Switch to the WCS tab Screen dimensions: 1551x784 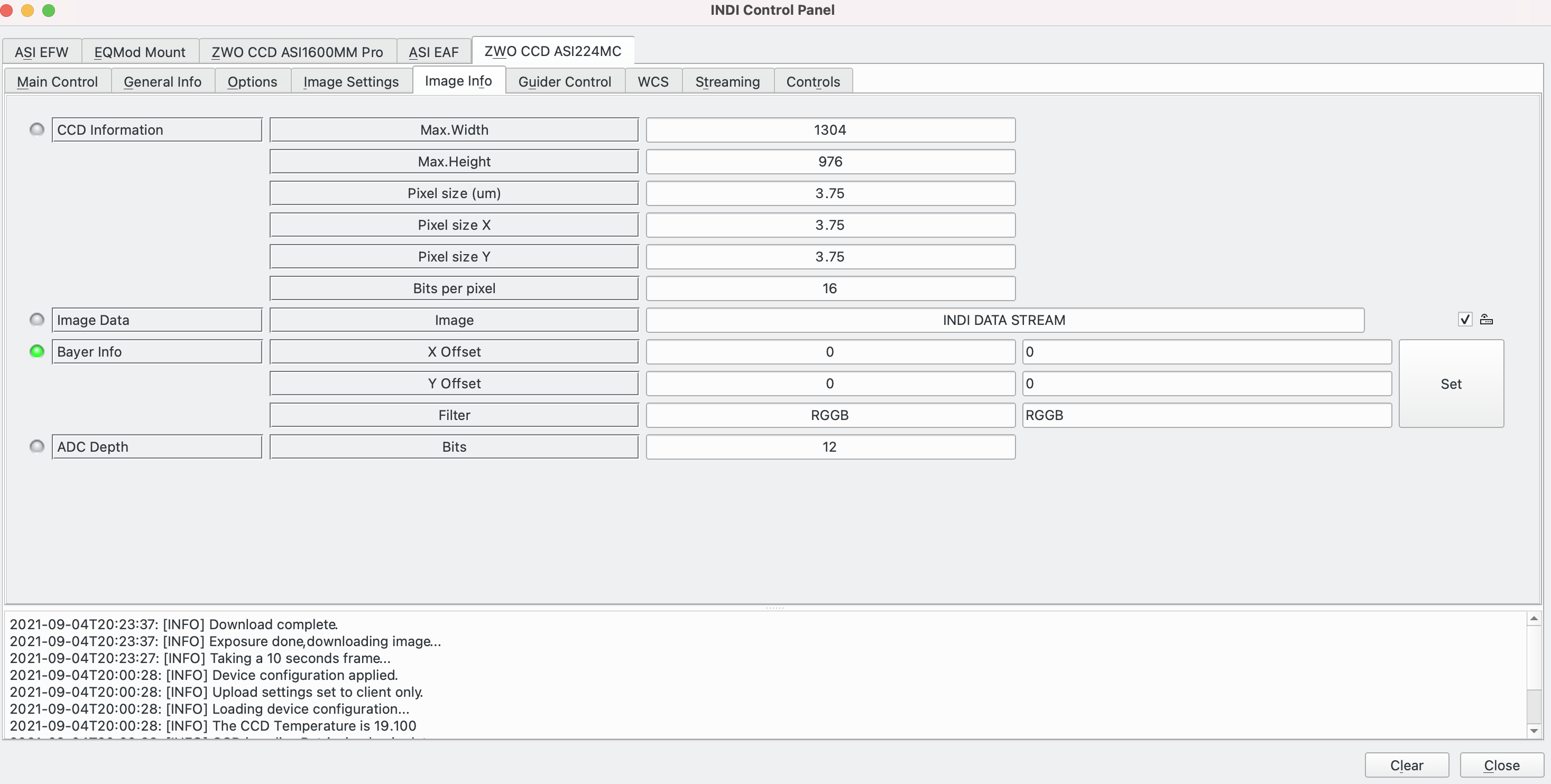[653, 81]
